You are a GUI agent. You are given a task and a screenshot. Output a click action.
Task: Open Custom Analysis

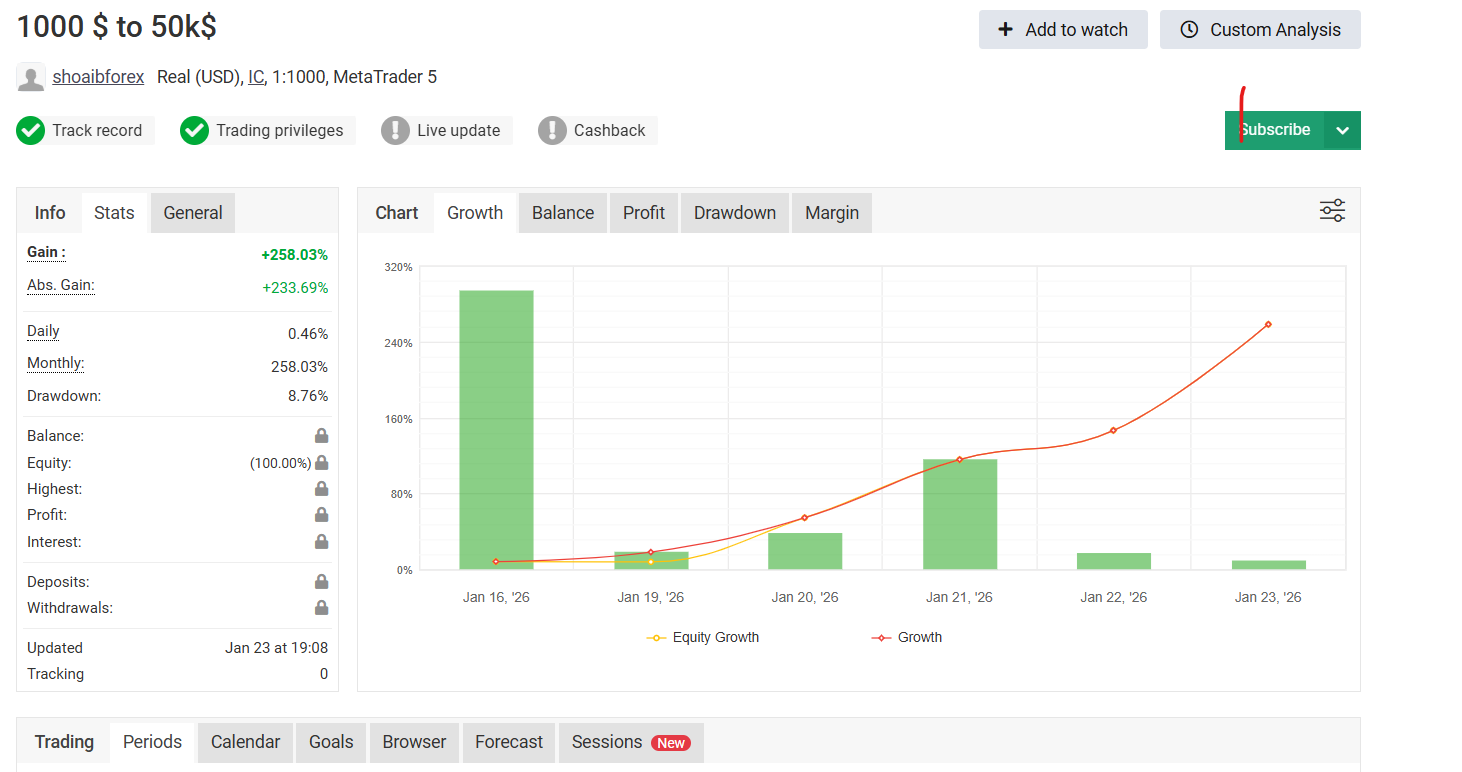pos(1260,30)
